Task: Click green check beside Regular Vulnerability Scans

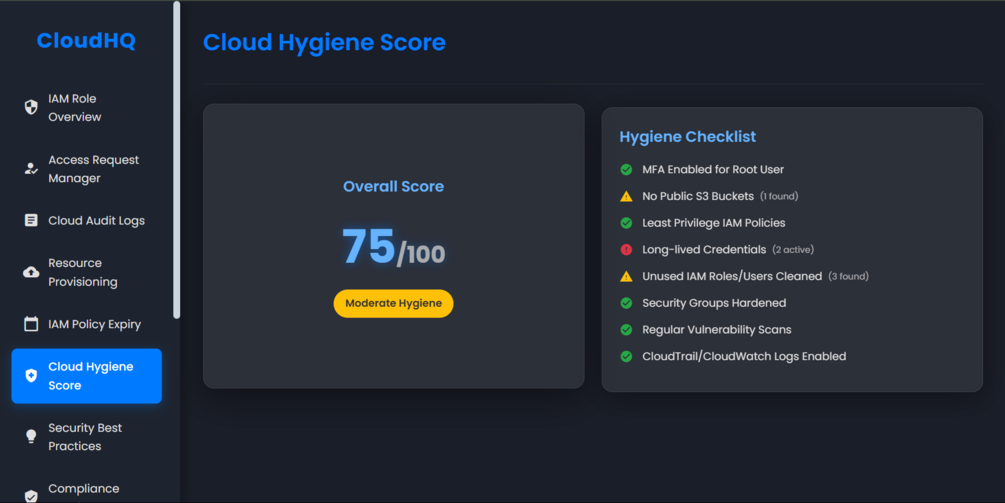Action: coord(626,330)
